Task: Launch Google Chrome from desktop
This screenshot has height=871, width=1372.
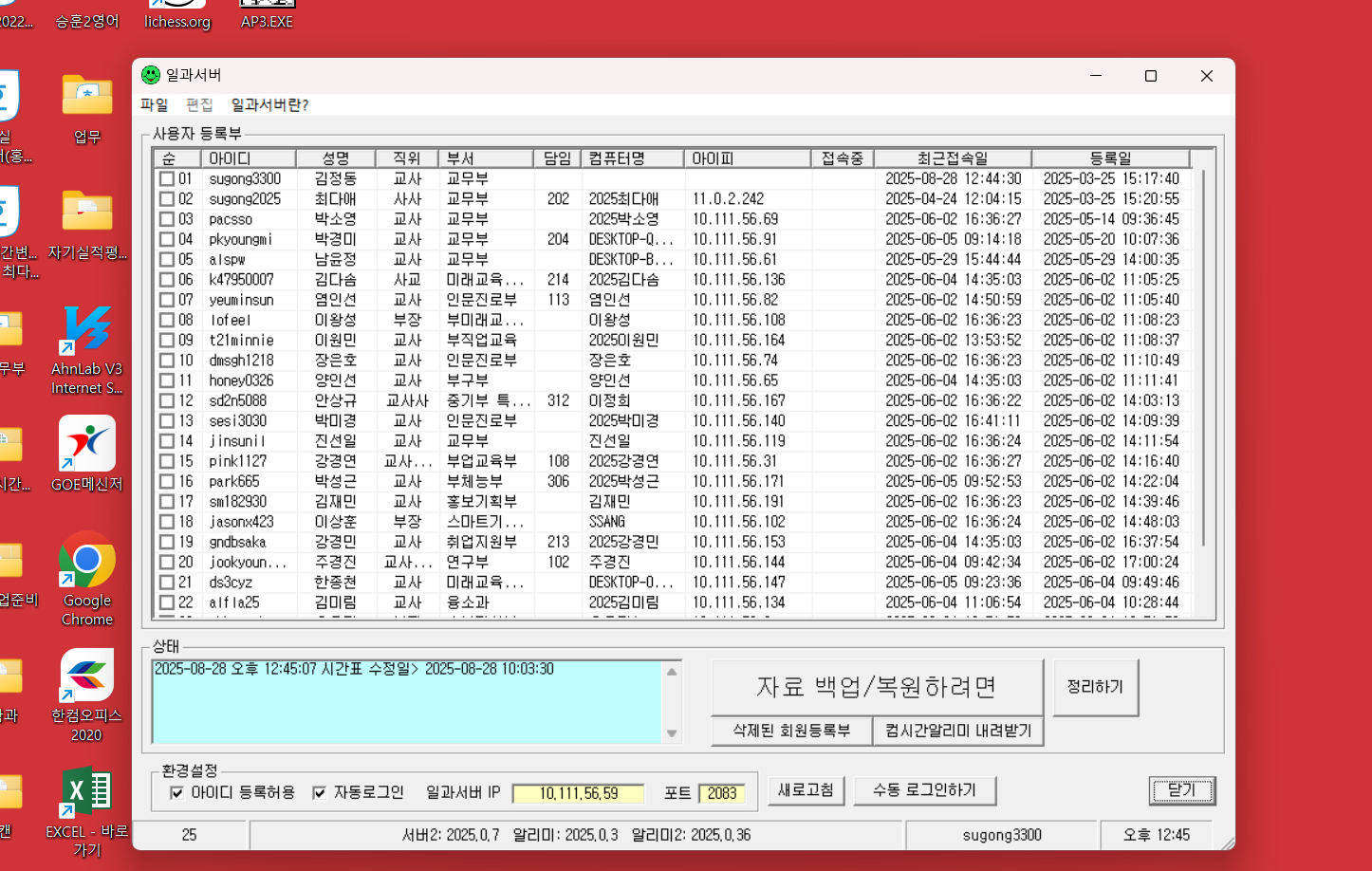Action: click(x=87, y=579)
